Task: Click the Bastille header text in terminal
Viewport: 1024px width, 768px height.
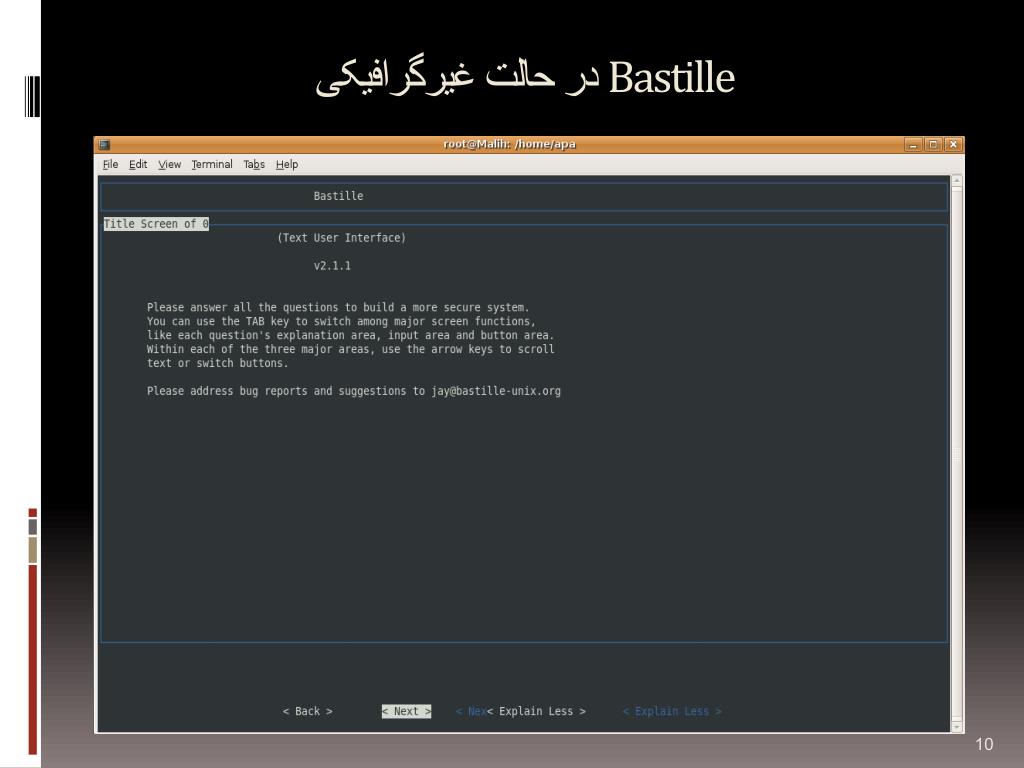Action: pos(338,196)
